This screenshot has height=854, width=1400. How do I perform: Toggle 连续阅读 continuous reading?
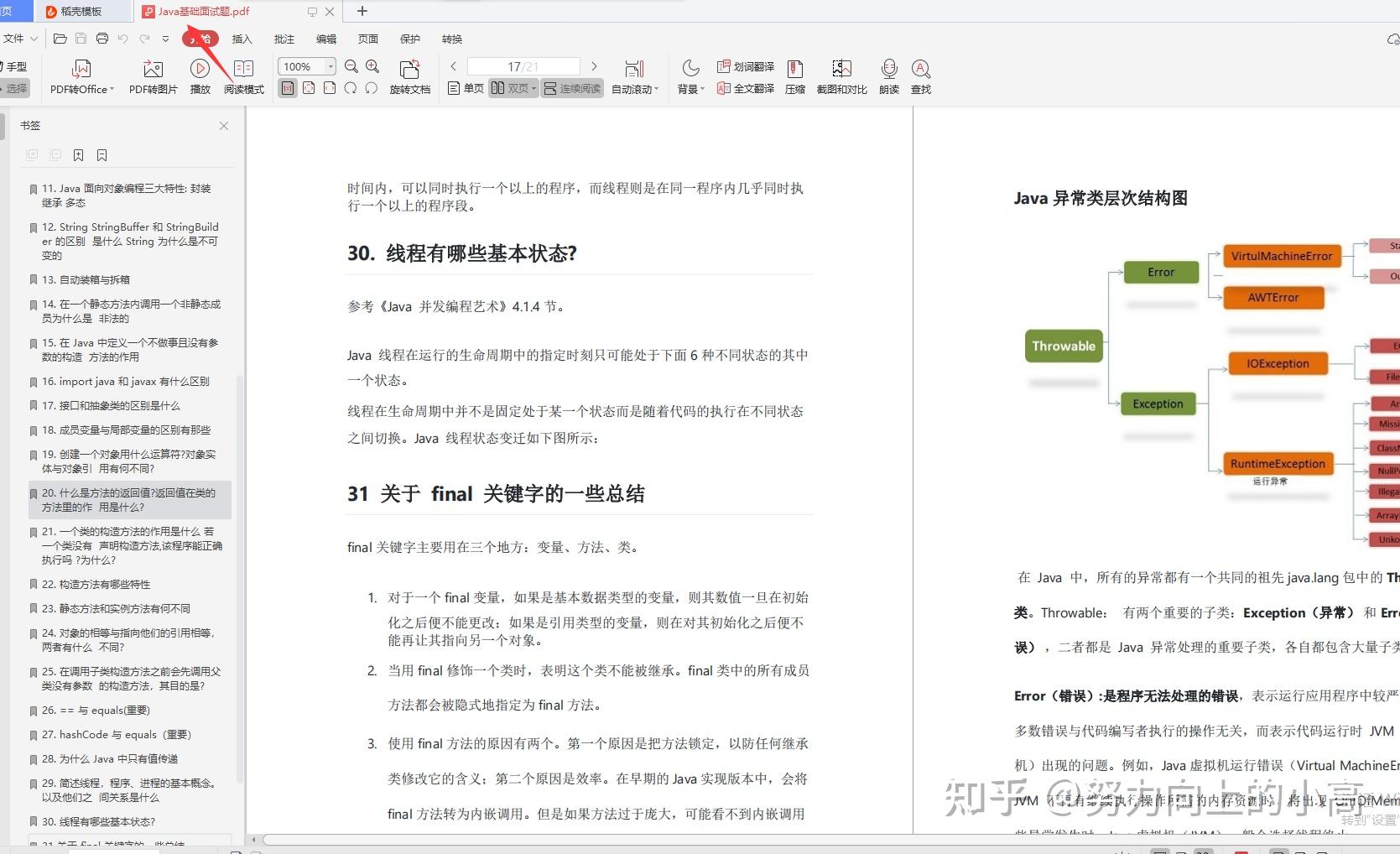[x=572, y=88]
